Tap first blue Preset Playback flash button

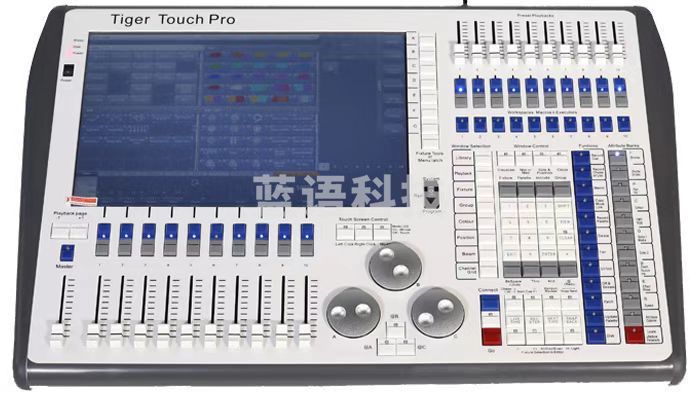coord(461,86)
